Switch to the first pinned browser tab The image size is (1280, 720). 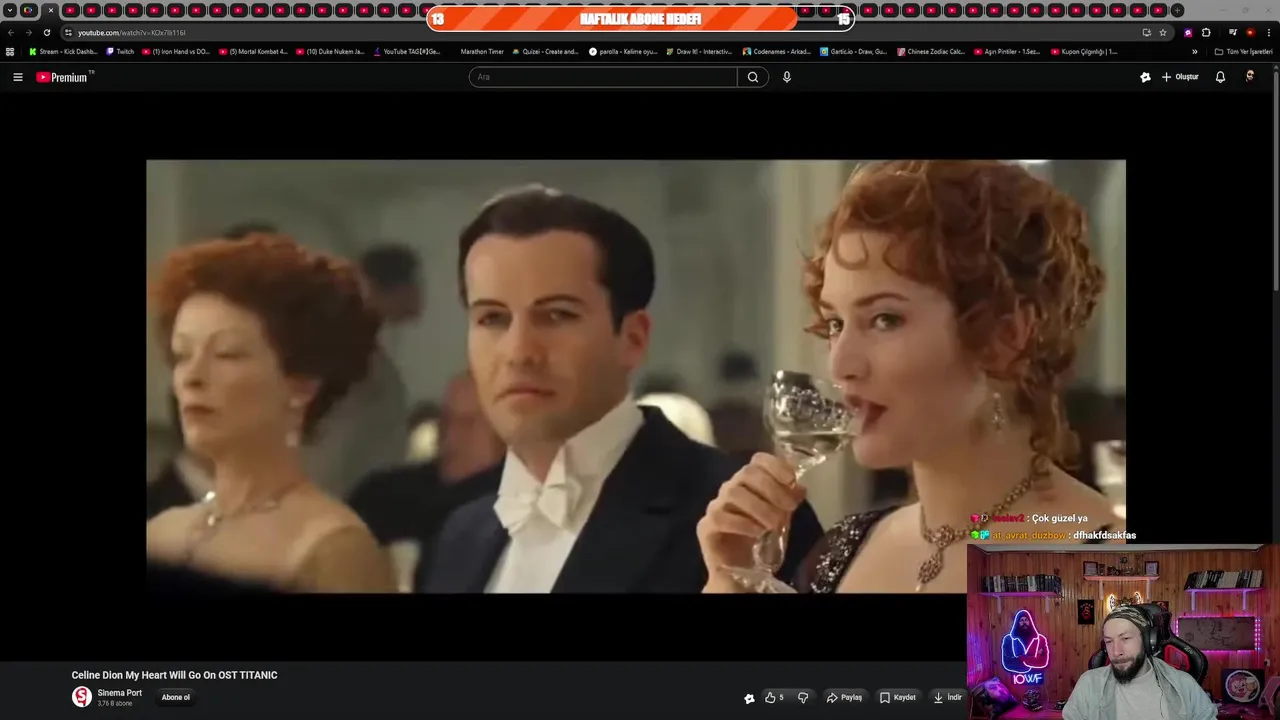28,10
